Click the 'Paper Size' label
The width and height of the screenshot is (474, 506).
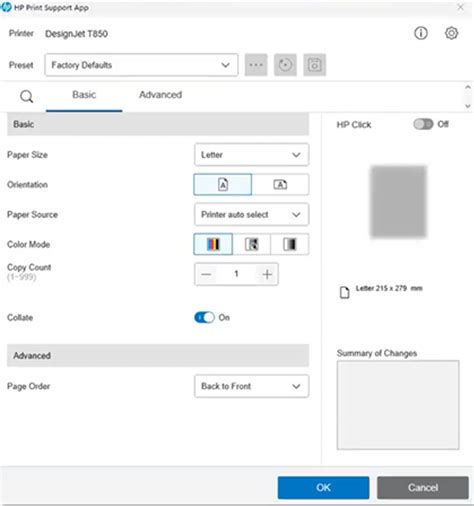click(27, 155)
